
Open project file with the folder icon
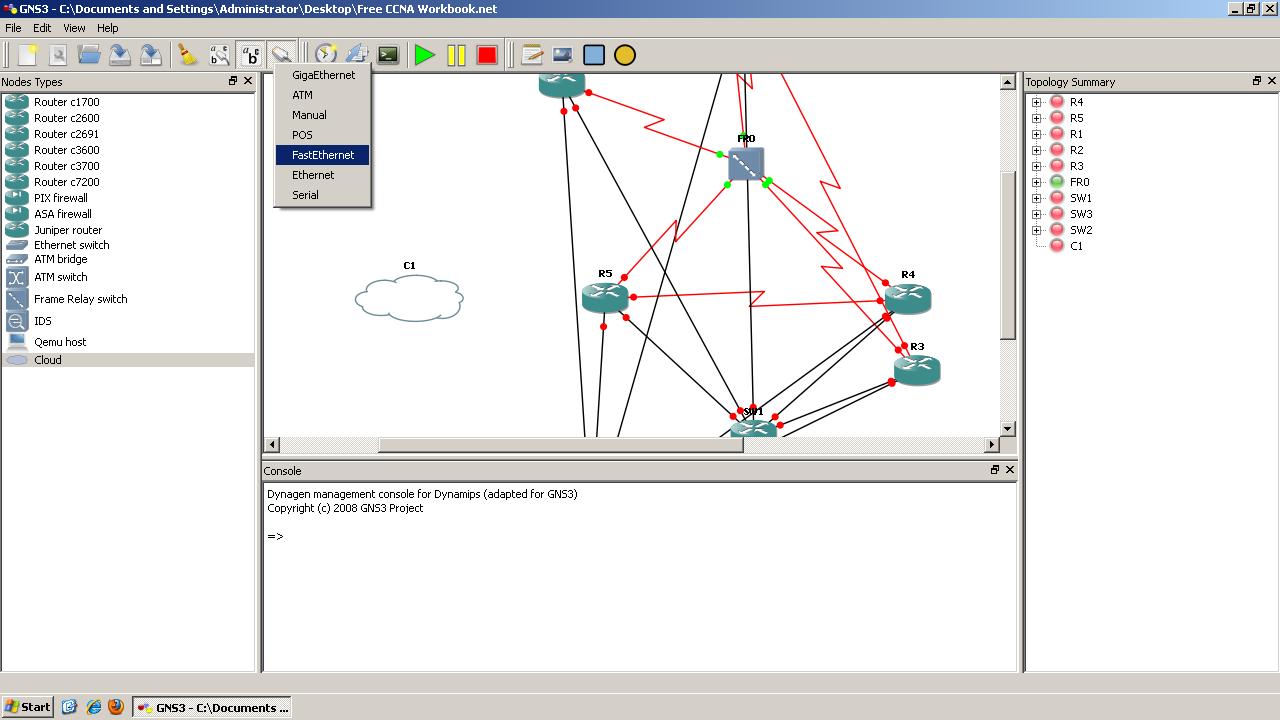(89, 55)
